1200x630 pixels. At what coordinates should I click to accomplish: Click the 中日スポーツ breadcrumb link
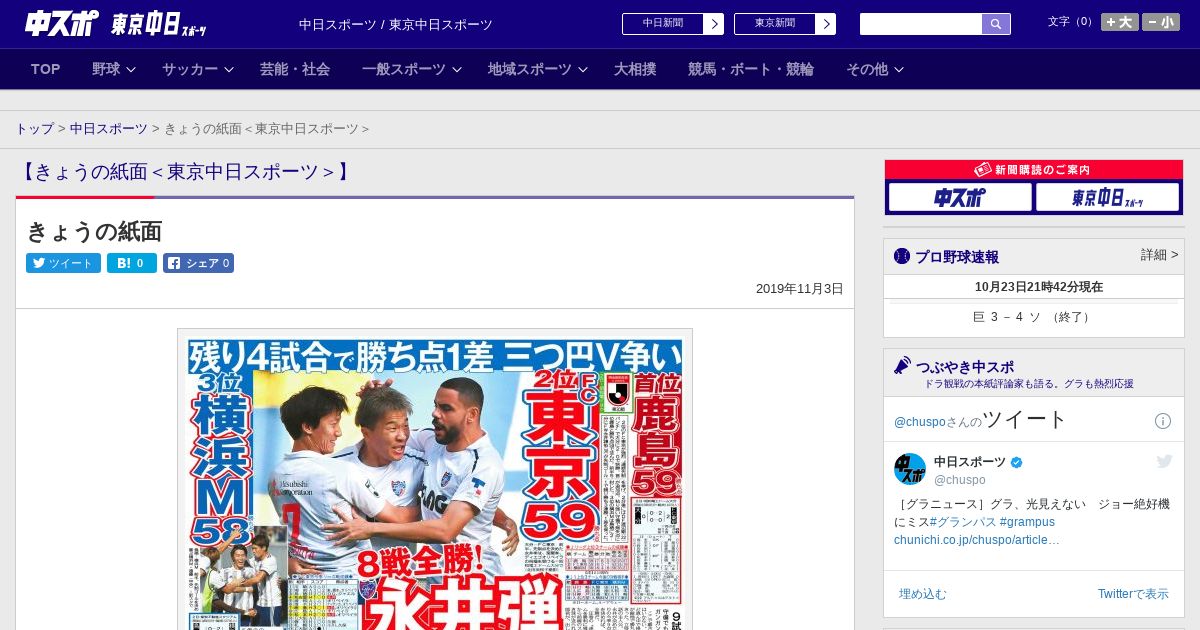click(x=109, y=129)
